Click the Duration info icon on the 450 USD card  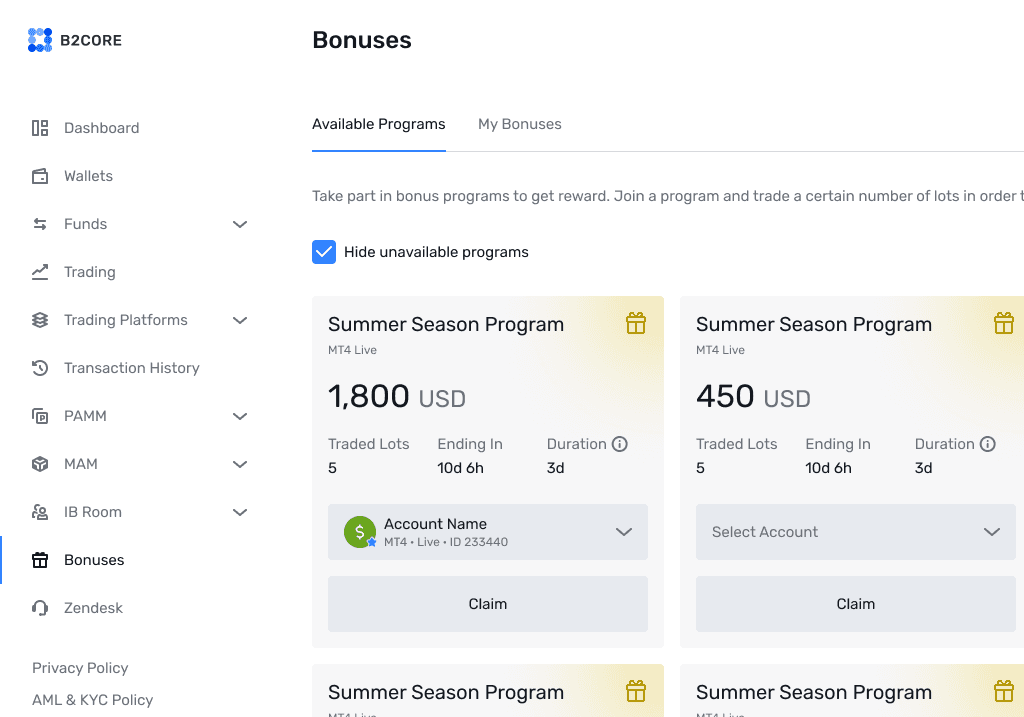(988, 444)
